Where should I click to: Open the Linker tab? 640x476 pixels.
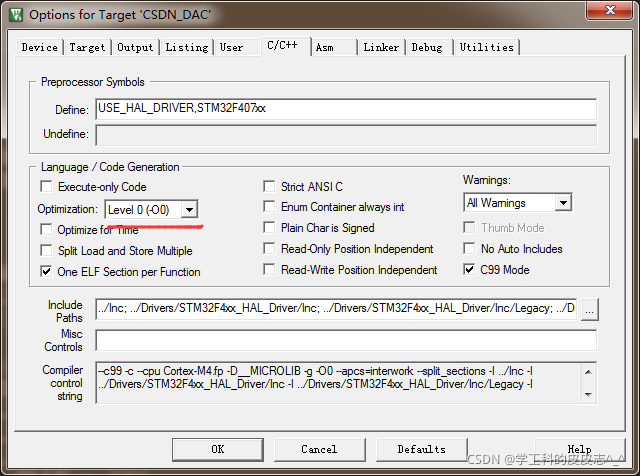tap(381, 47)
